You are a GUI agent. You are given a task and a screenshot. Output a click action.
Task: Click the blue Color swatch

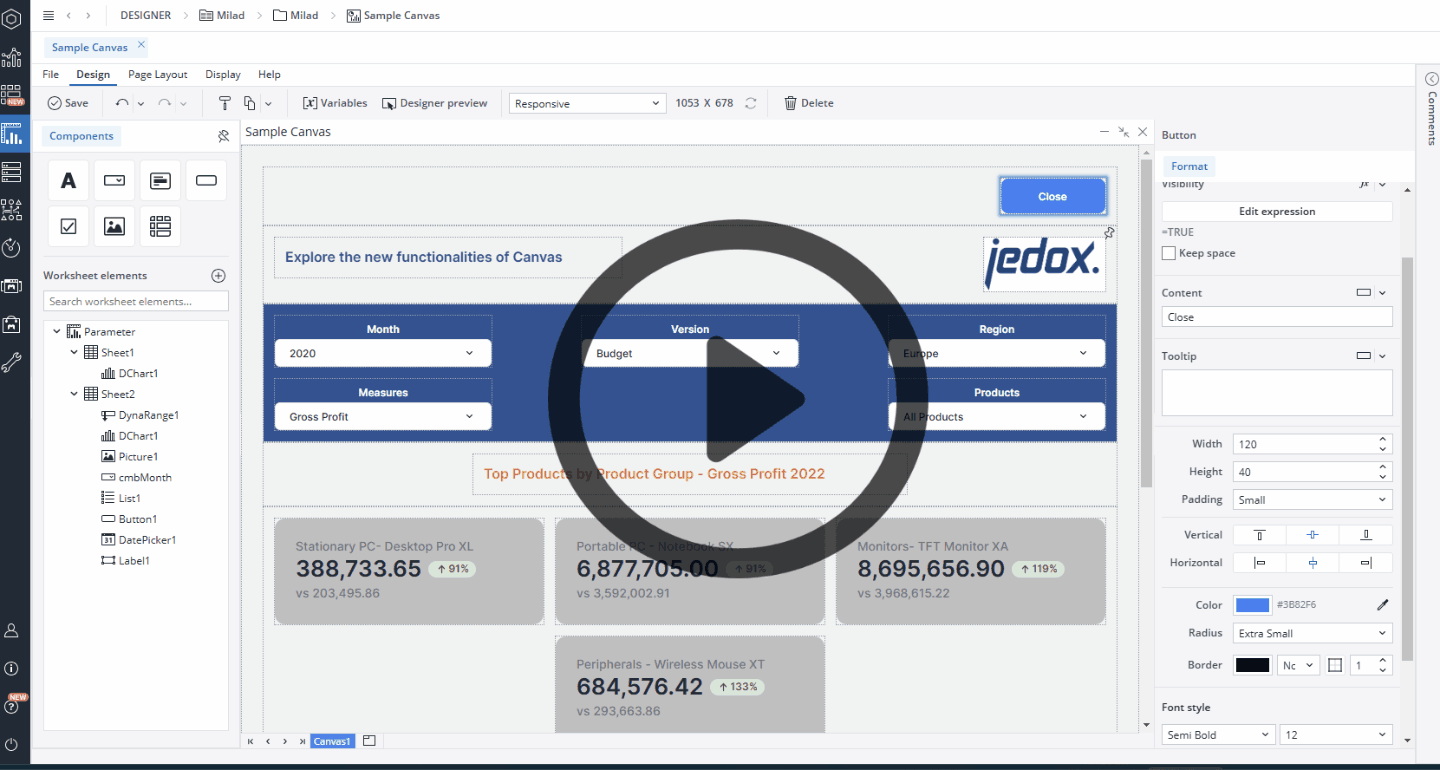pyautogui.click(x=1252, y=605)
